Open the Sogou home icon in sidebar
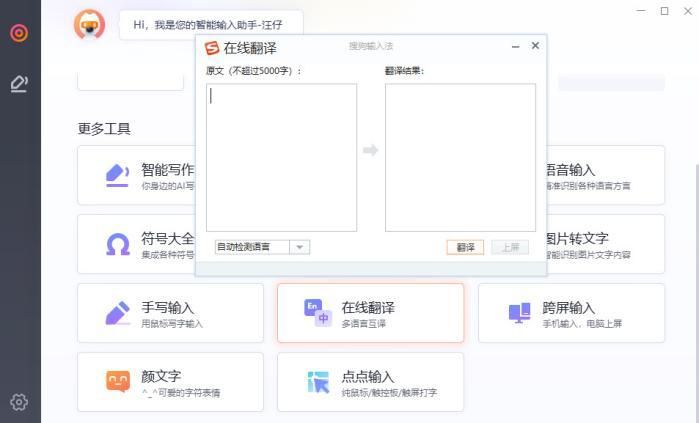The image size is (699, 423). (x=19, y=33)
